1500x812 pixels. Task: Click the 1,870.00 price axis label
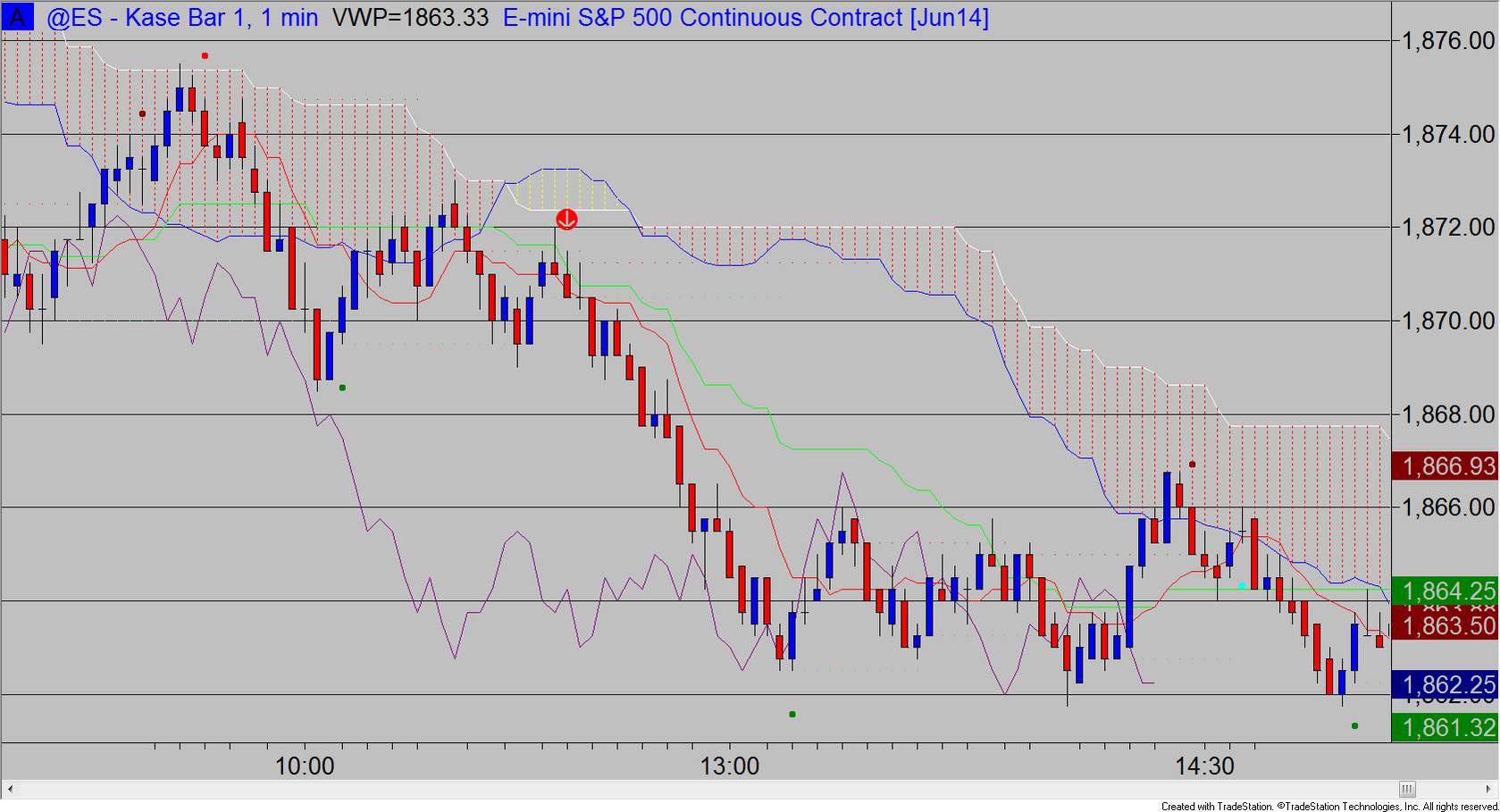[1448, 321]
